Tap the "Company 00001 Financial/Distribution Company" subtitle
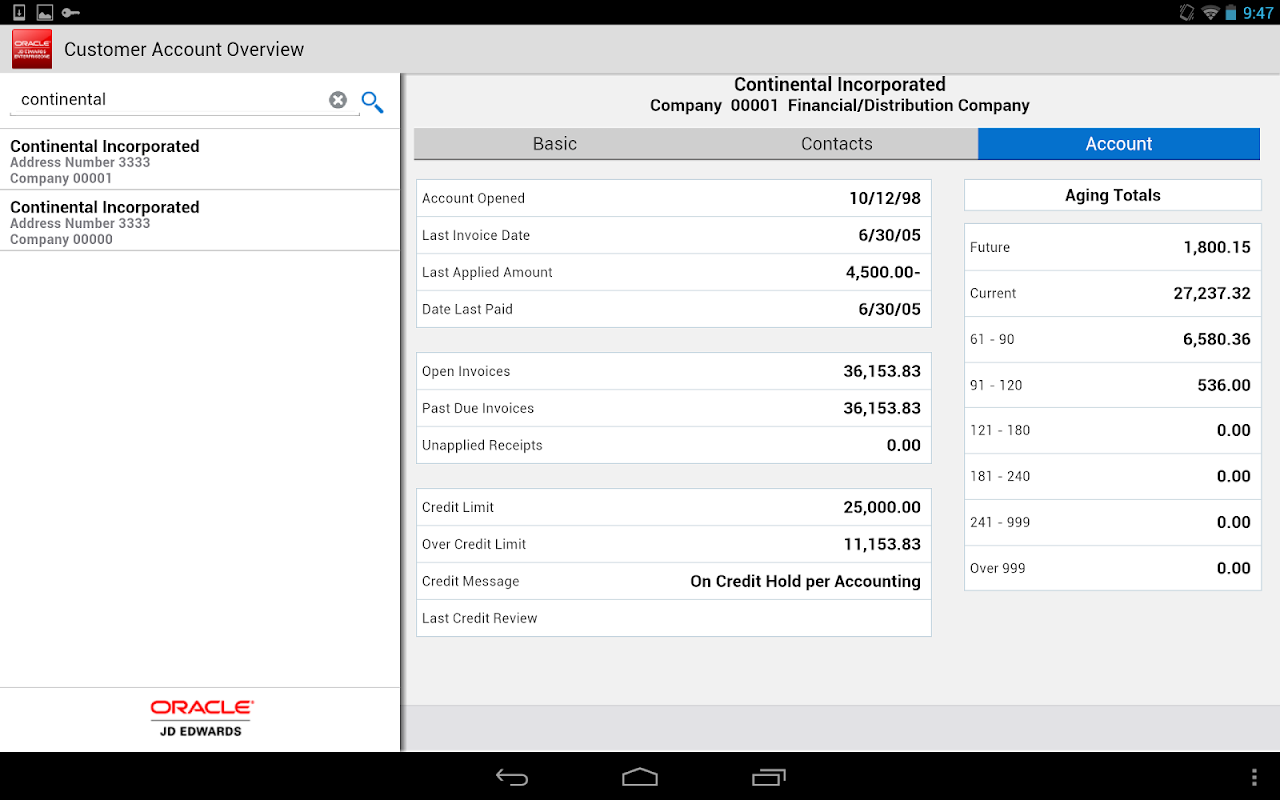 840,106
